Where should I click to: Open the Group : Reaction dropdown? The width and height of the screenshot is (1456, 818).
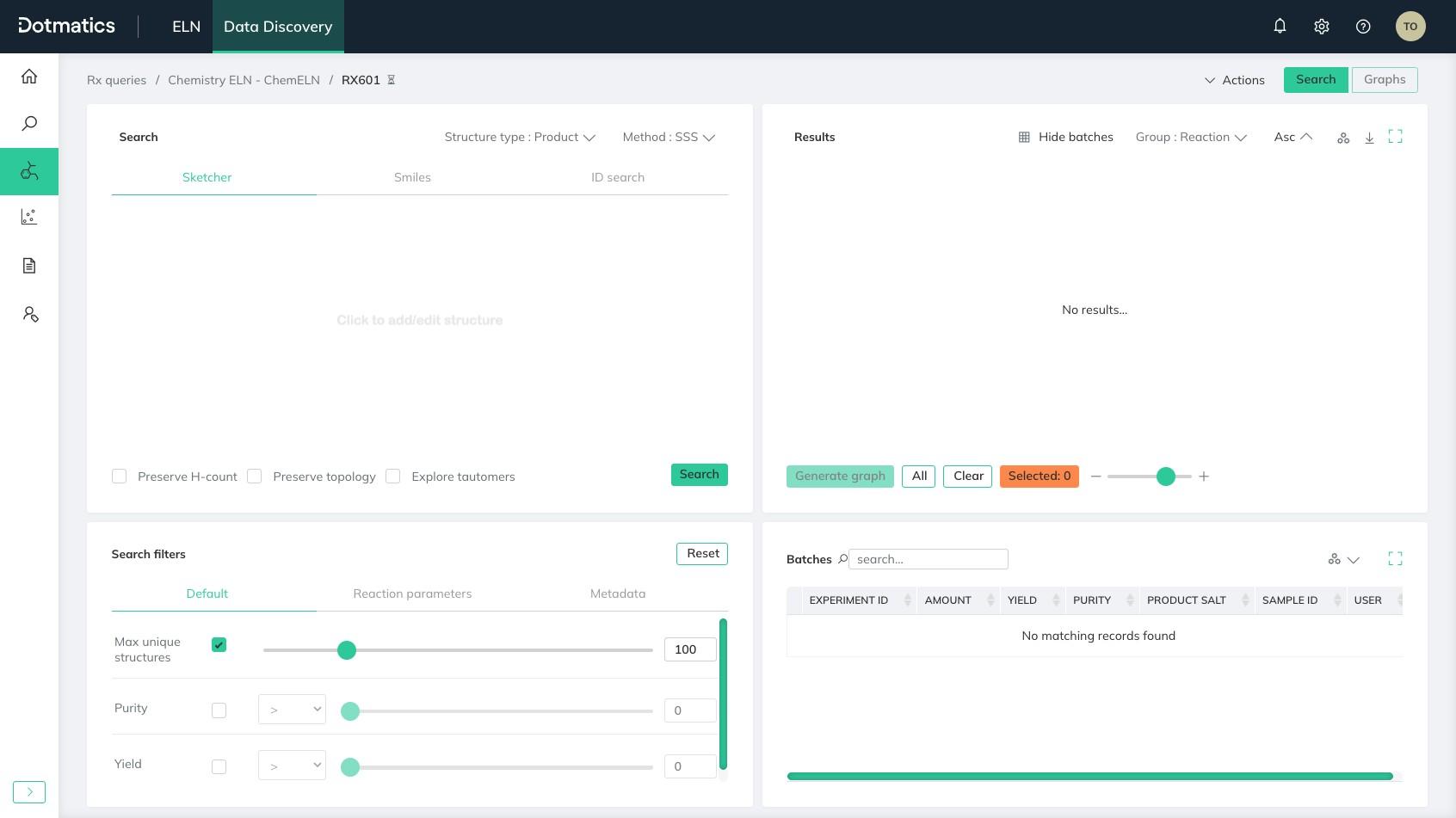(x=1191, y=137)
